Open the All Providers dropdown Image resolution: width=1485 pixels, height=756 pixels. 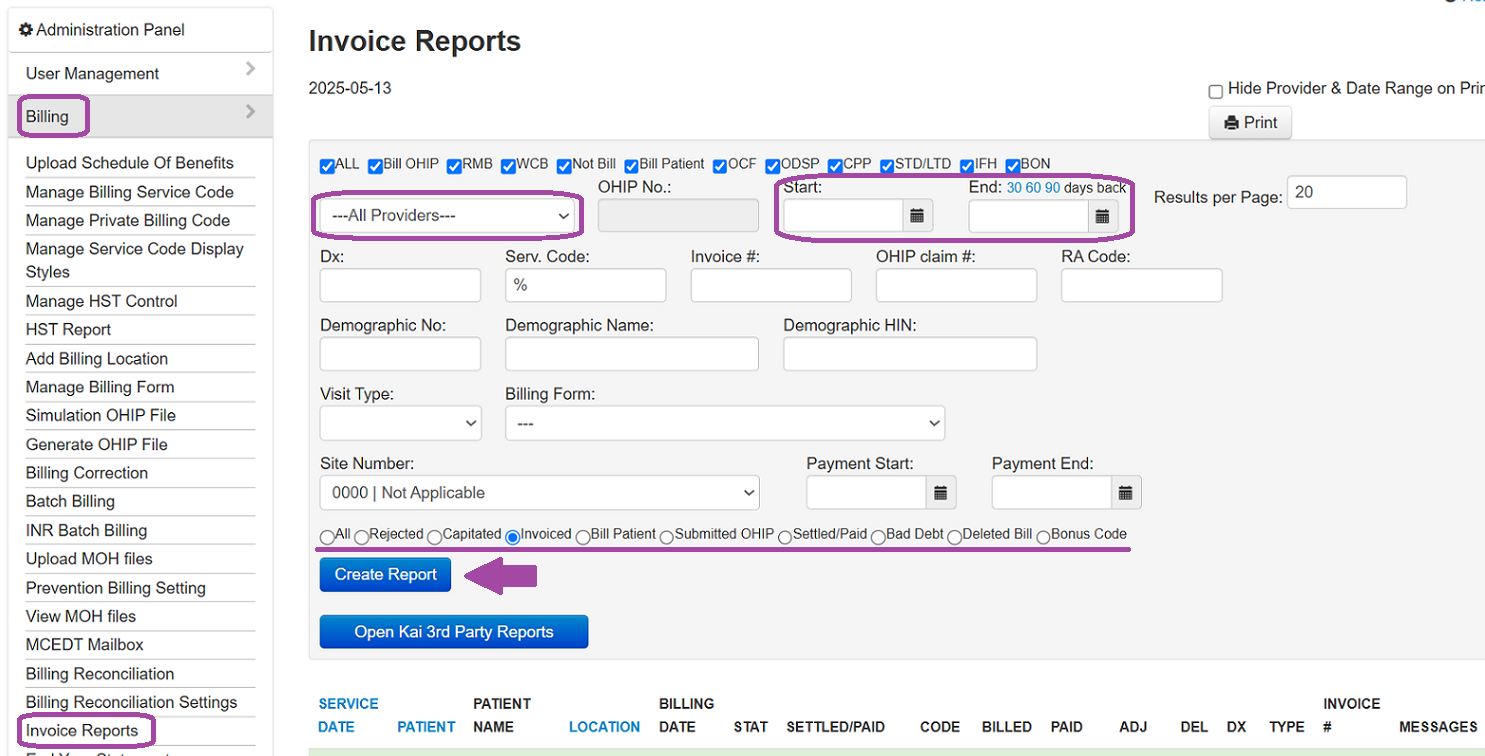click(x=447, y=215)
